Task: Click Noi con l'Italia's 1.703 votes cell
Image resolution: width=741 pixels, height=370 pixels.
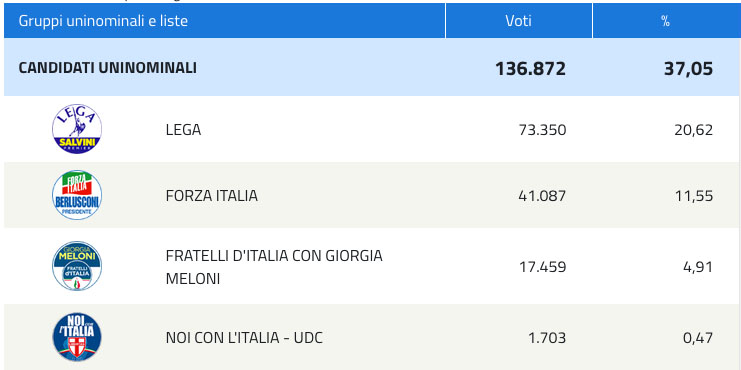Action: click(547, 338)
